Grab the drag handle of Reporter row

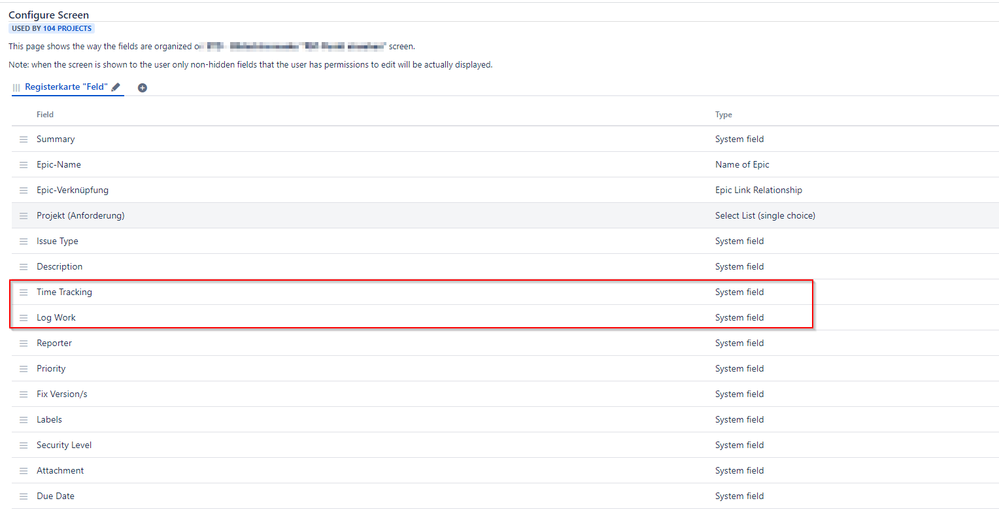click(x=24, y=343)
